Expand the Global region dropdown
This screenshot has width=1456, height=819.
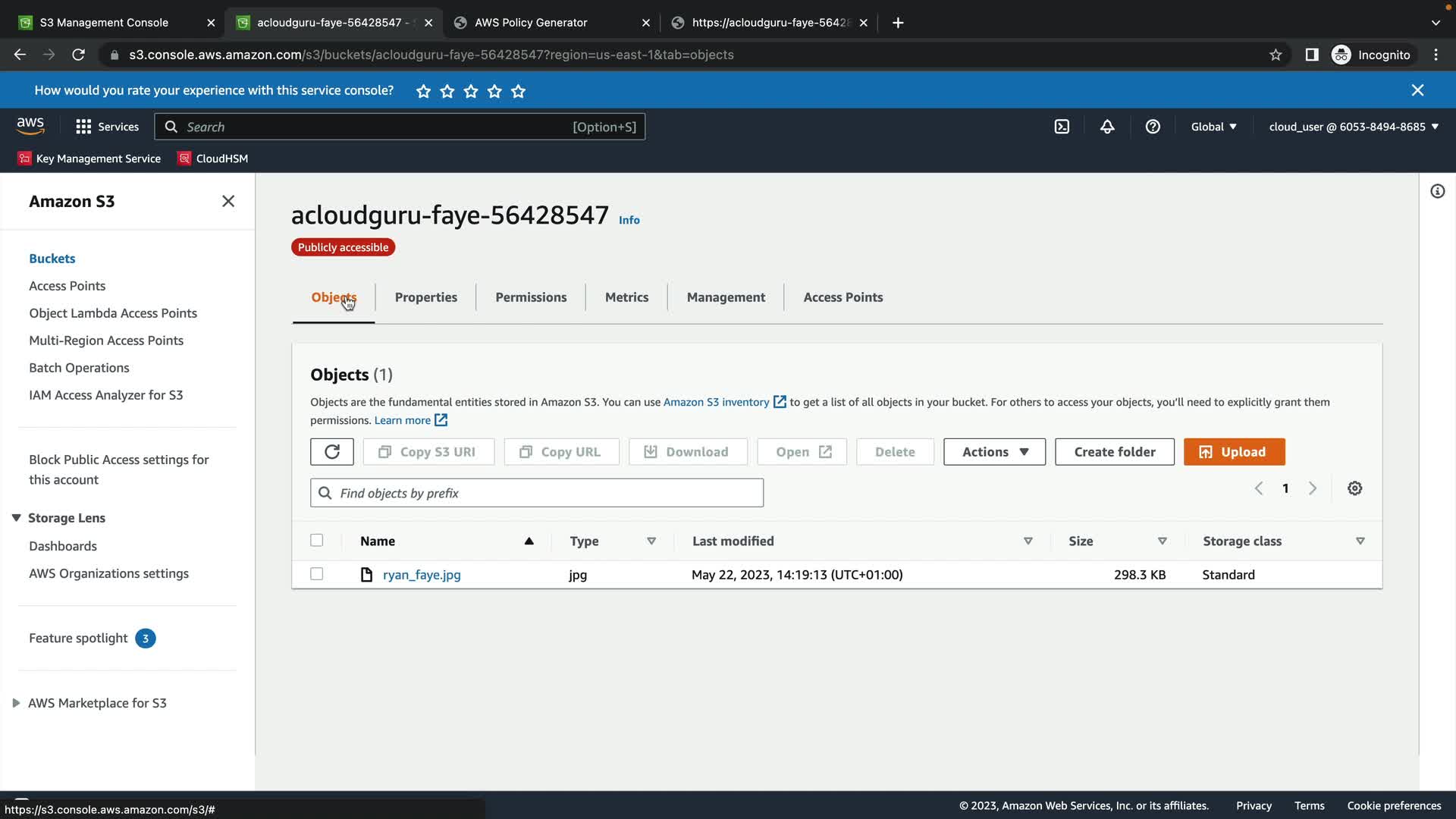coord(1213,127)
